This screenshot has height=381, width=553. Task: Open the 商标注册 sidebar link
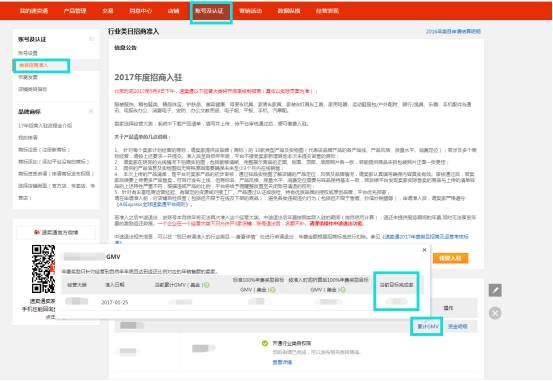point(44,150)
